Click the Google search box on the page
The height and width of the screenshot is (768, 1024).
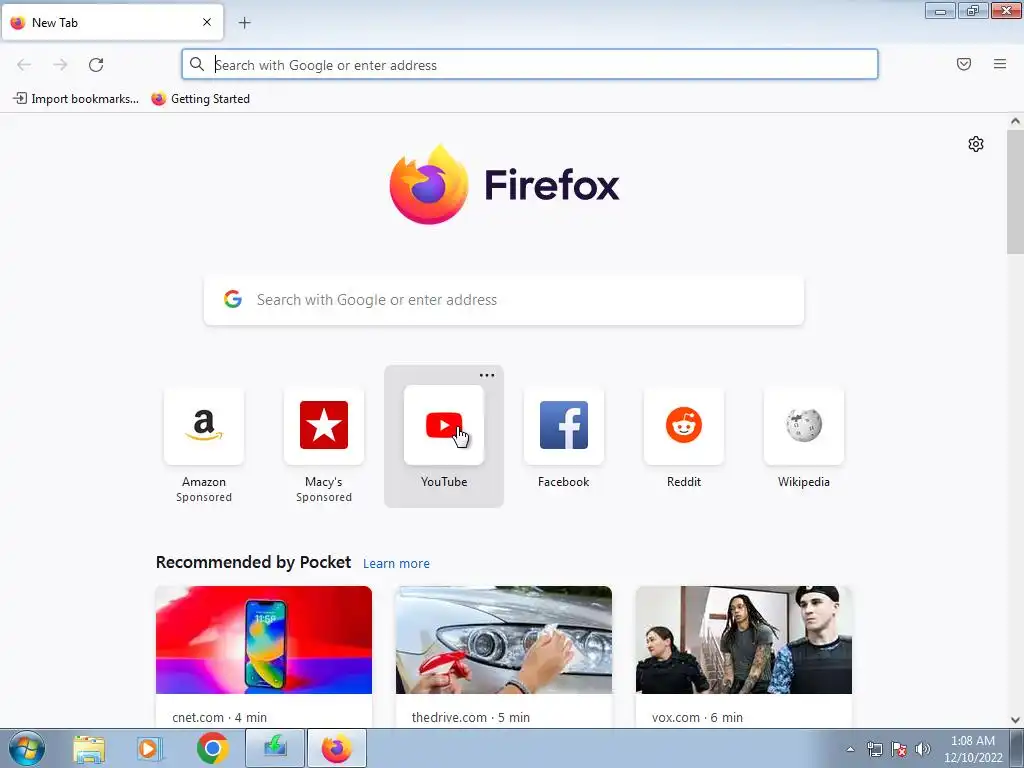(x=504, y=300)
